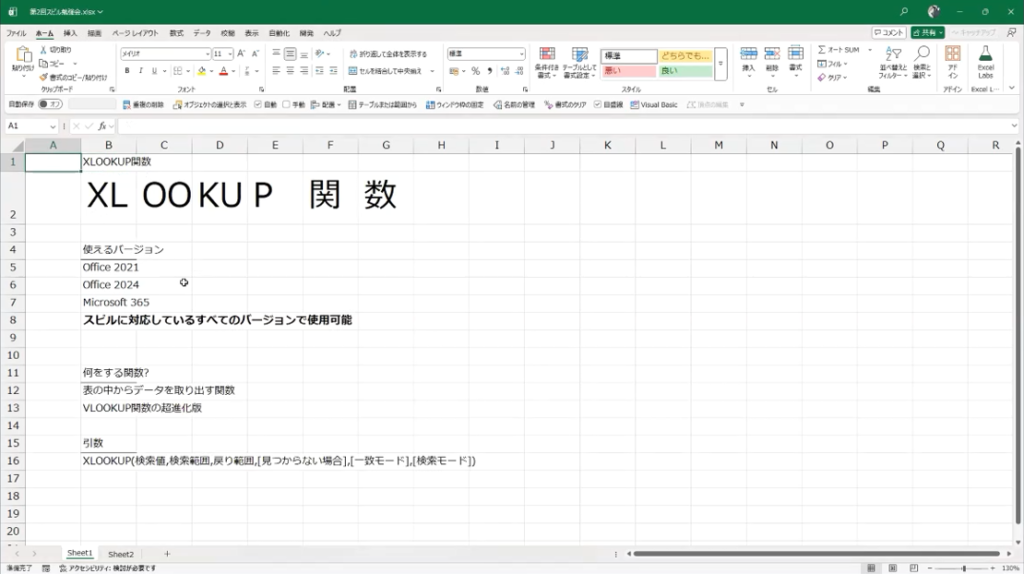Open the 挿入 (Insert) ribbon tab
The height and width of the screenshot is (574, 1024).
click(x=70, y=33)
